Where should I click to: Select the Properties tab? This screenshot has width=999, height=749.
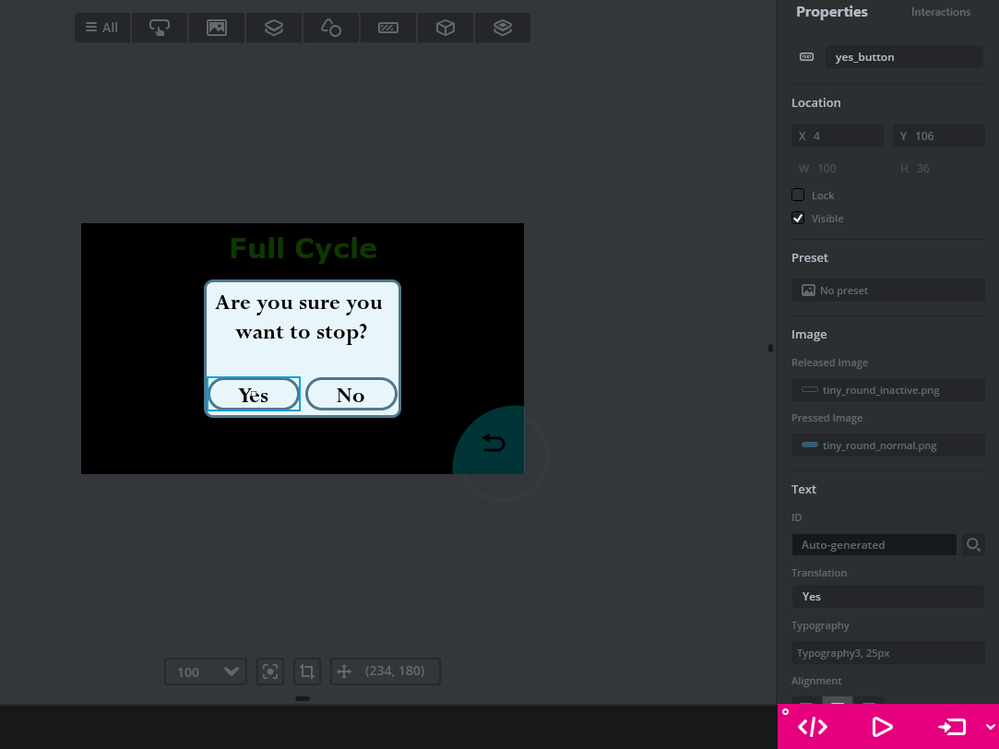(x=831, y=11)
